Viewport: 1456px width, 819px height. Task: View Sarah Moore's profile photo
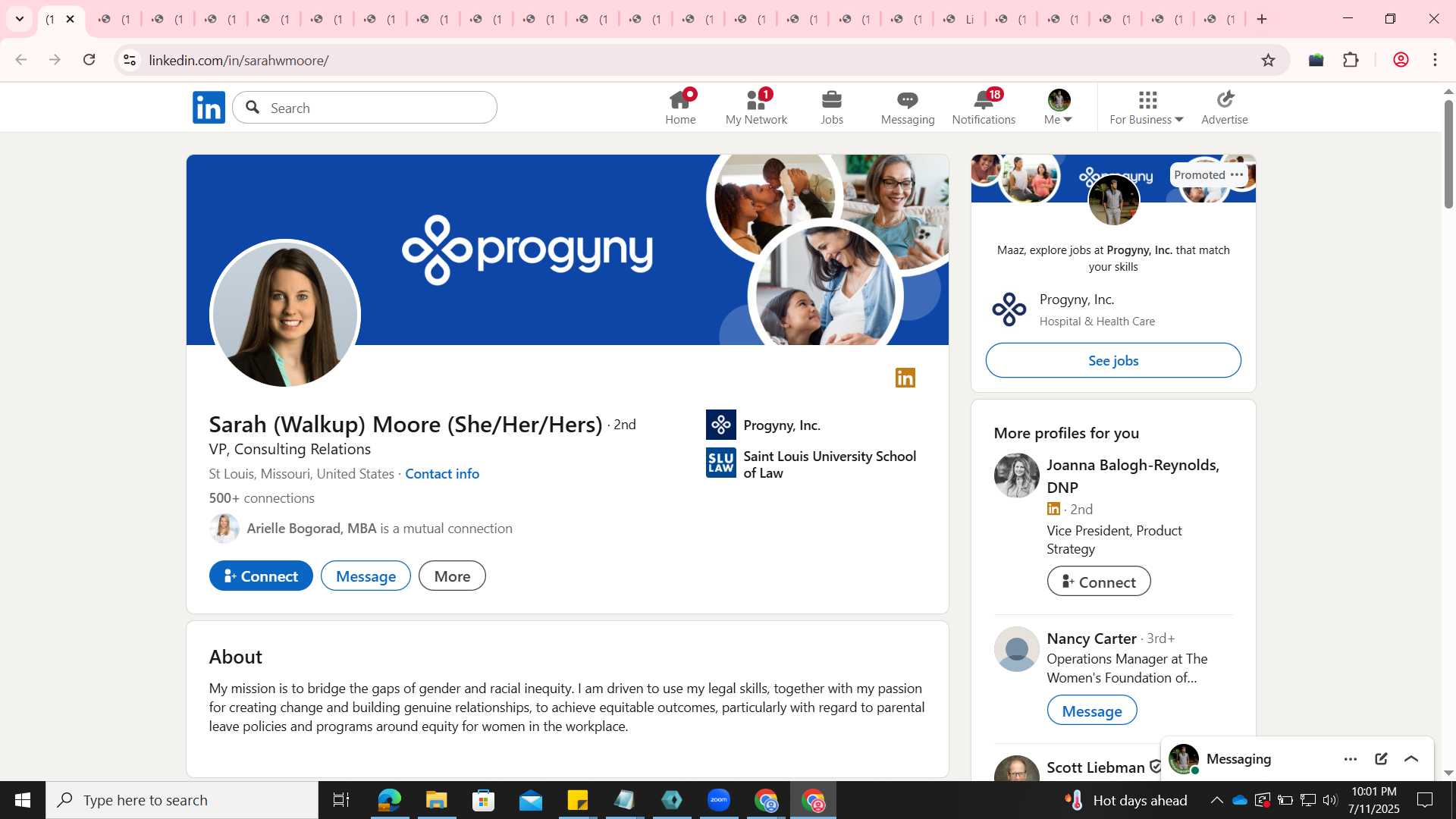click(x=285, y=314)
